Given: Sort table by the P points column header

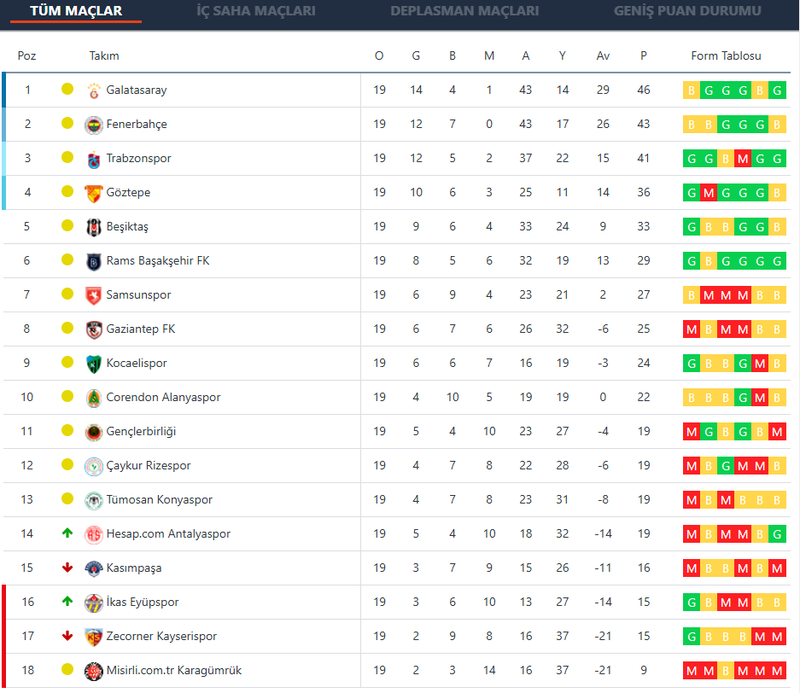Looking at the screenshot, I should pyautogui.click(x=643, y=56).
